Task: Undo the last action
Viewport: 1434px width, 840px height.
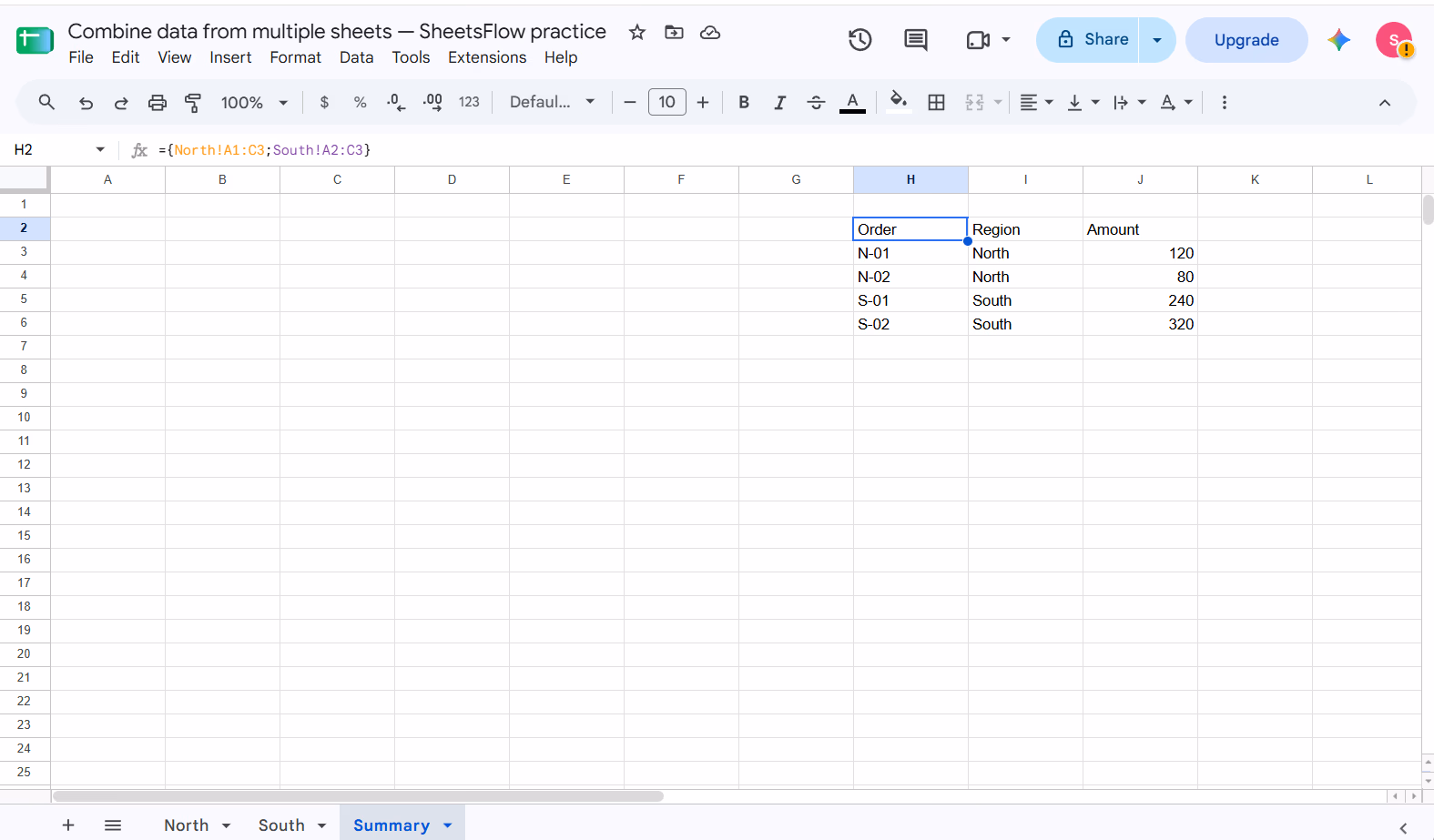Action: point(86,103)
